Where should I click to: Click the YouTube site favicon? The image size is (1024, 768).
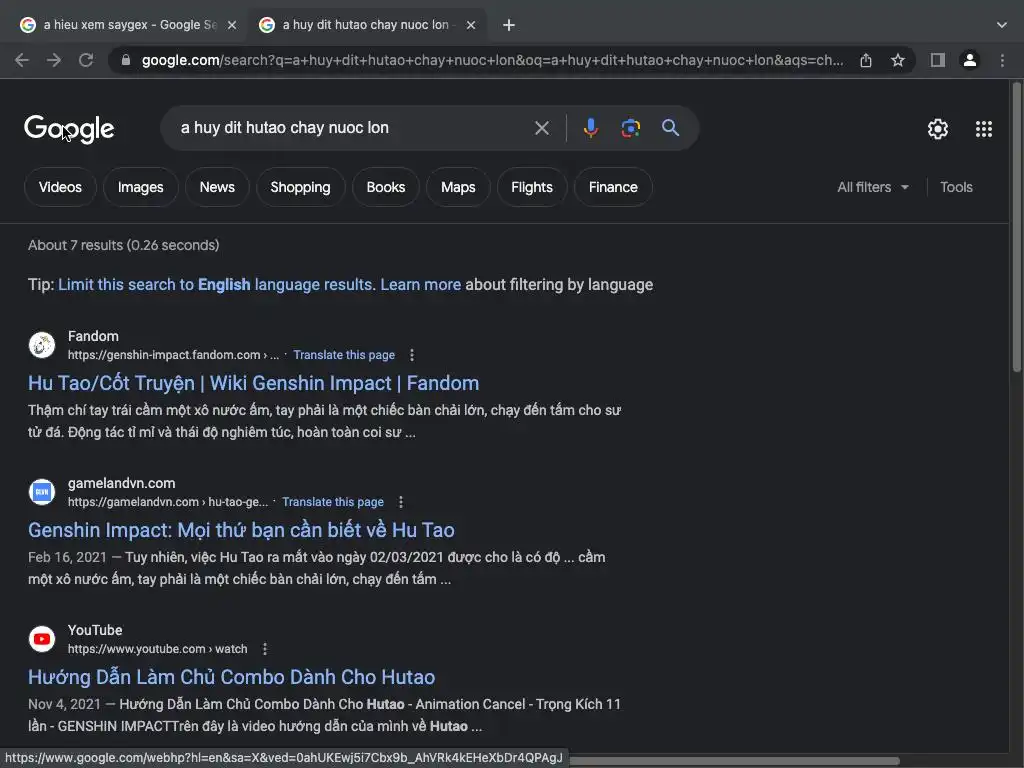click(x=42, y=639)
